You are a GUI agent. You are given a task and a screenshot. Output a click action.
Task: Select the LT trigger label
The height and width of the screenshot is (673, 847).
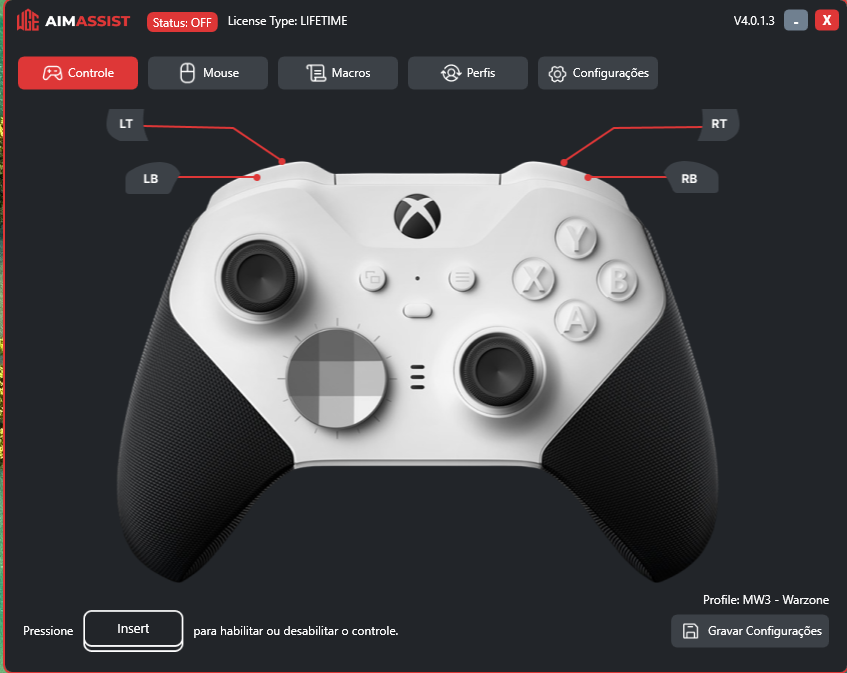click(x=127, y=124)
